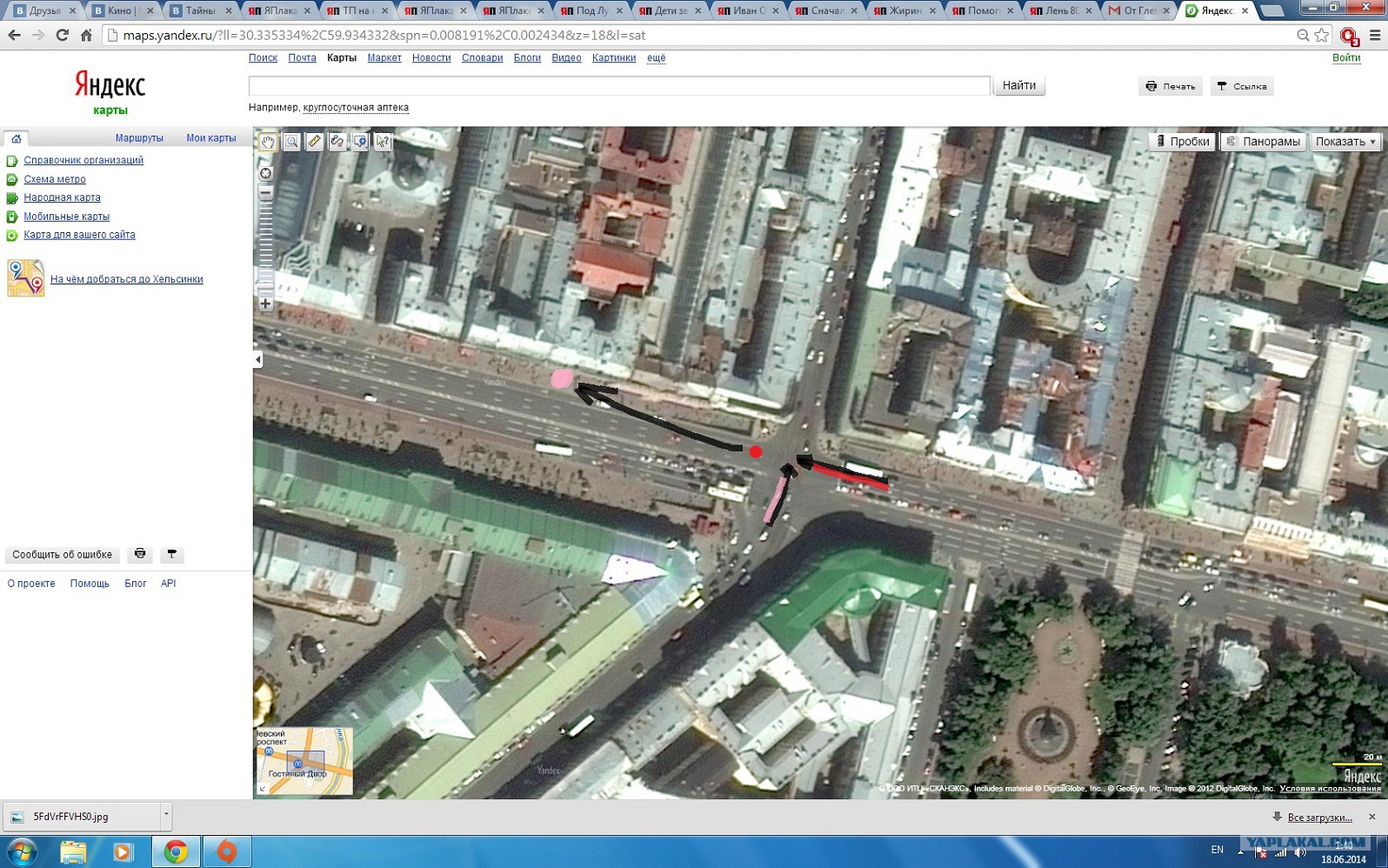
Task: Click the Печать print button
Action: pos(1171,86)
